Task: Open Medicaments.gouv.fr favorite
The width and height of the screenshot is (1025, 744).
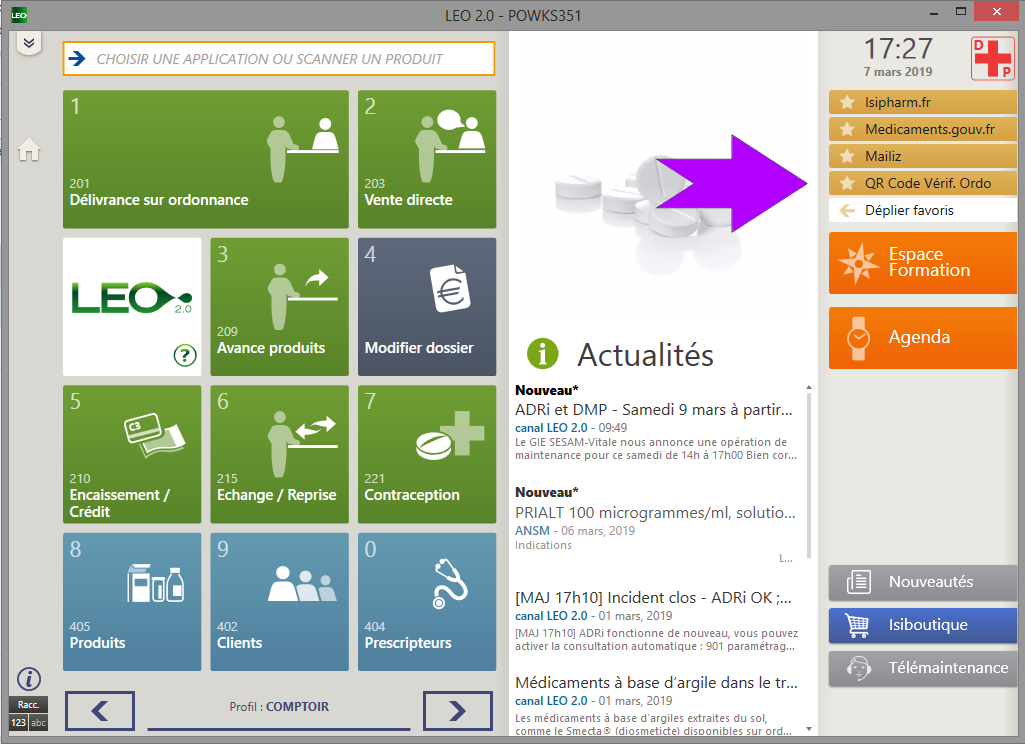Action: point(922,129)
